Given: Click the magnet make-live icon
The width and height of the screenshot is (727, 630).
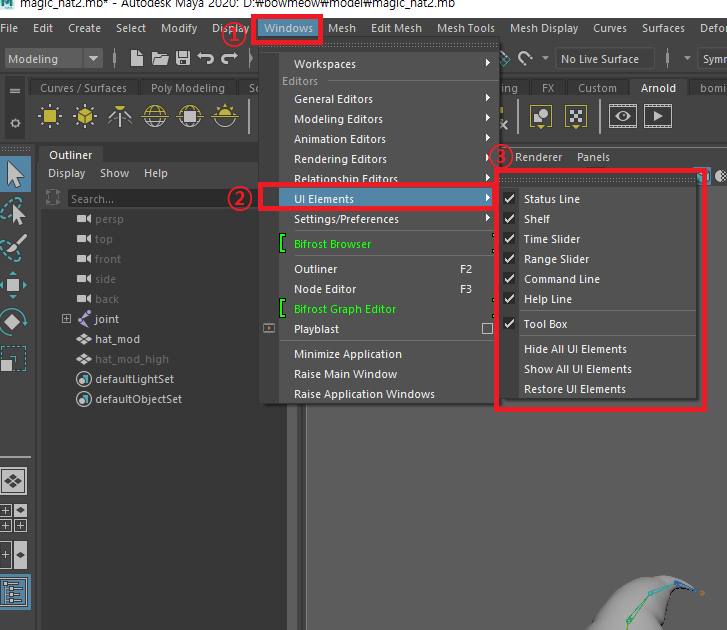Looking at the screenshot, I should tap(525, 58).
